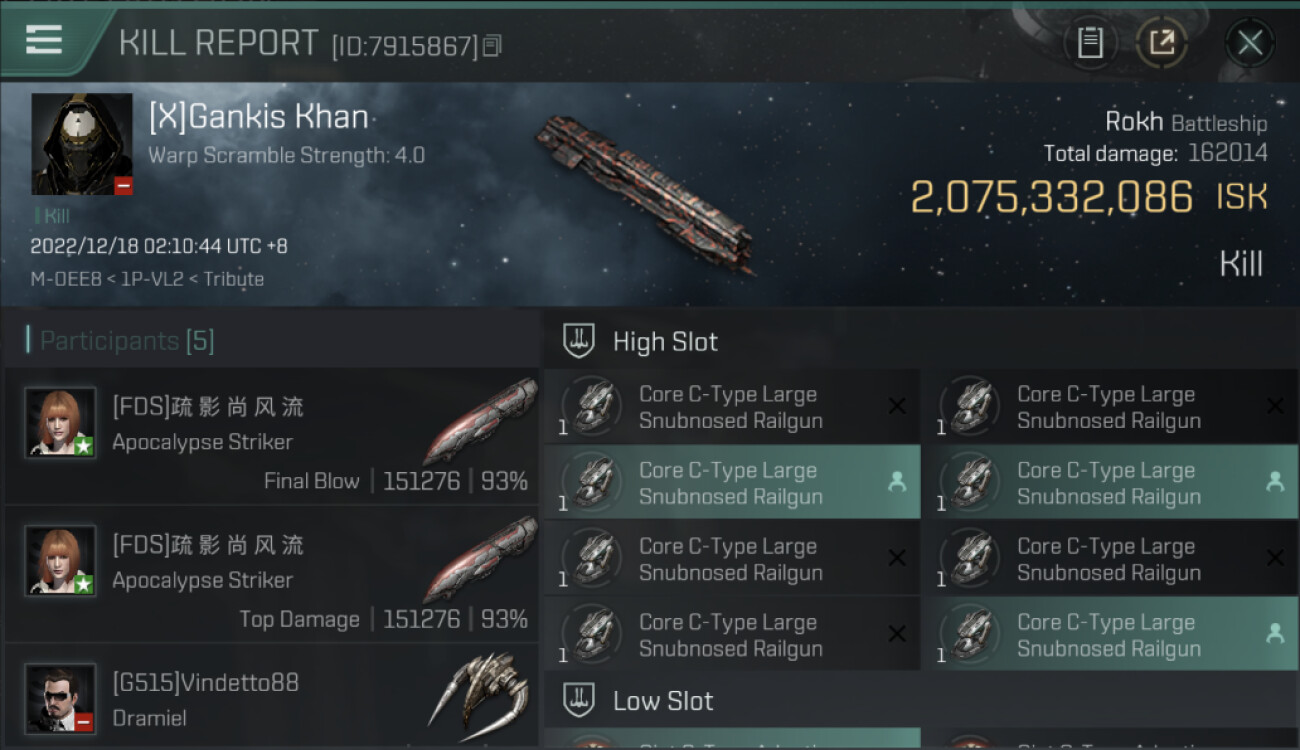Click Gankis Khan's pilot portrait
The height and width of the screenshot is (750, 1300).
point(82,144)
